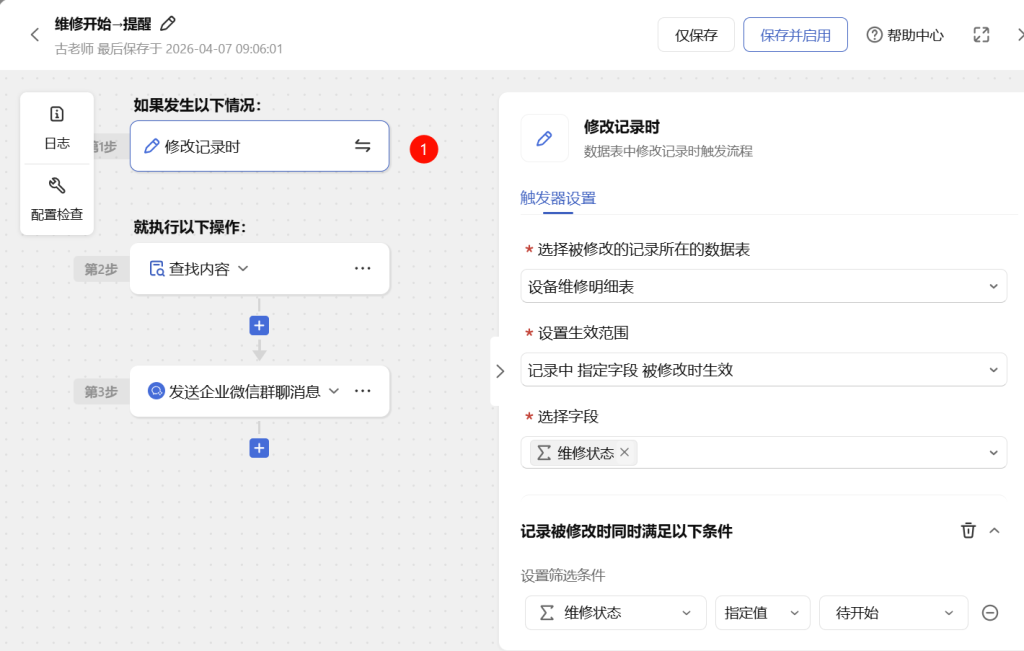The image size is (1024, 651).
Task: Click the 修改记录时 panel pencil icon
Action: [x=544, y=138]
